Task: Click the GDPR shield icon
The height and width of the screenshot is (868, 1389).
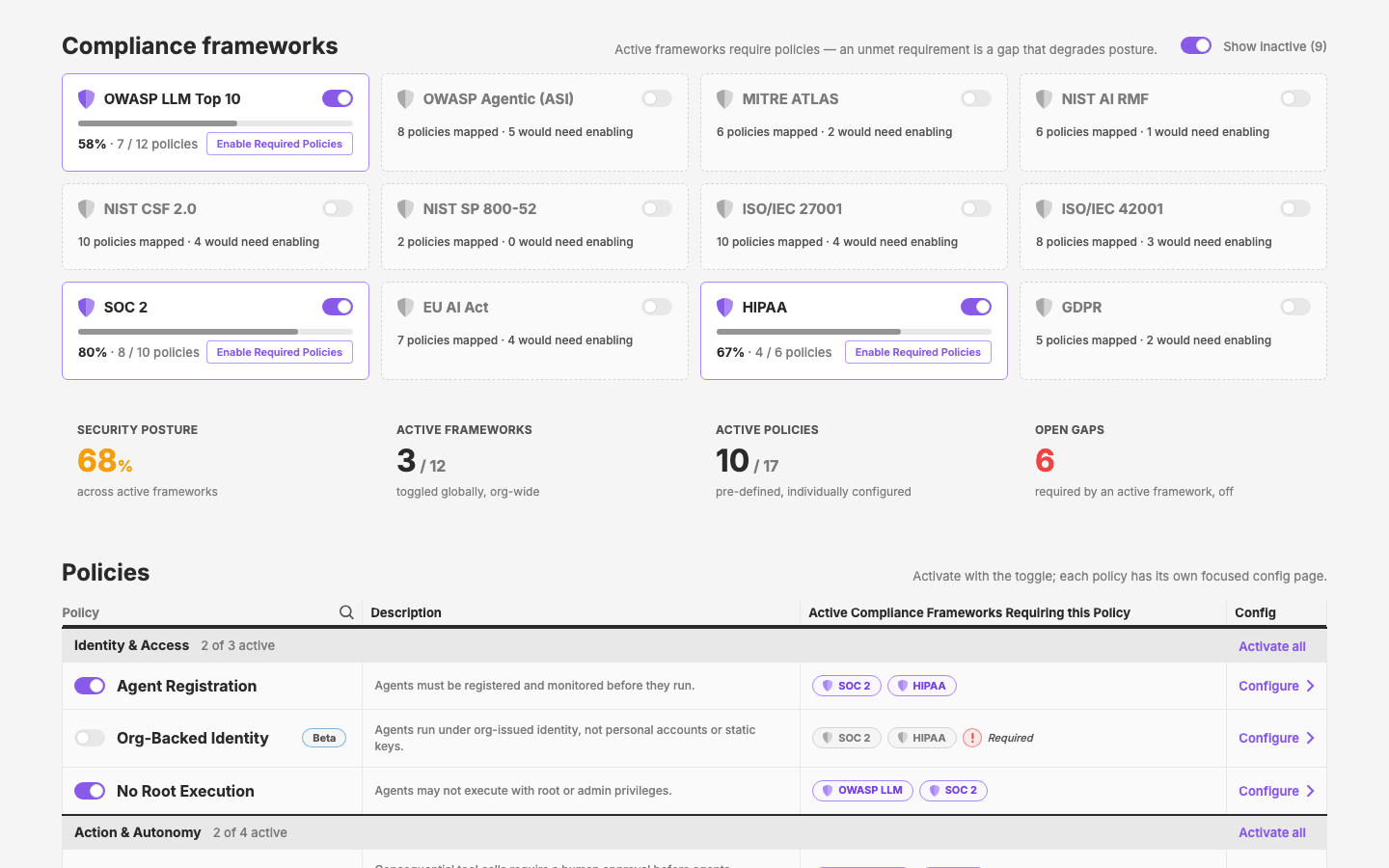Action: [x=1044, y=307]
